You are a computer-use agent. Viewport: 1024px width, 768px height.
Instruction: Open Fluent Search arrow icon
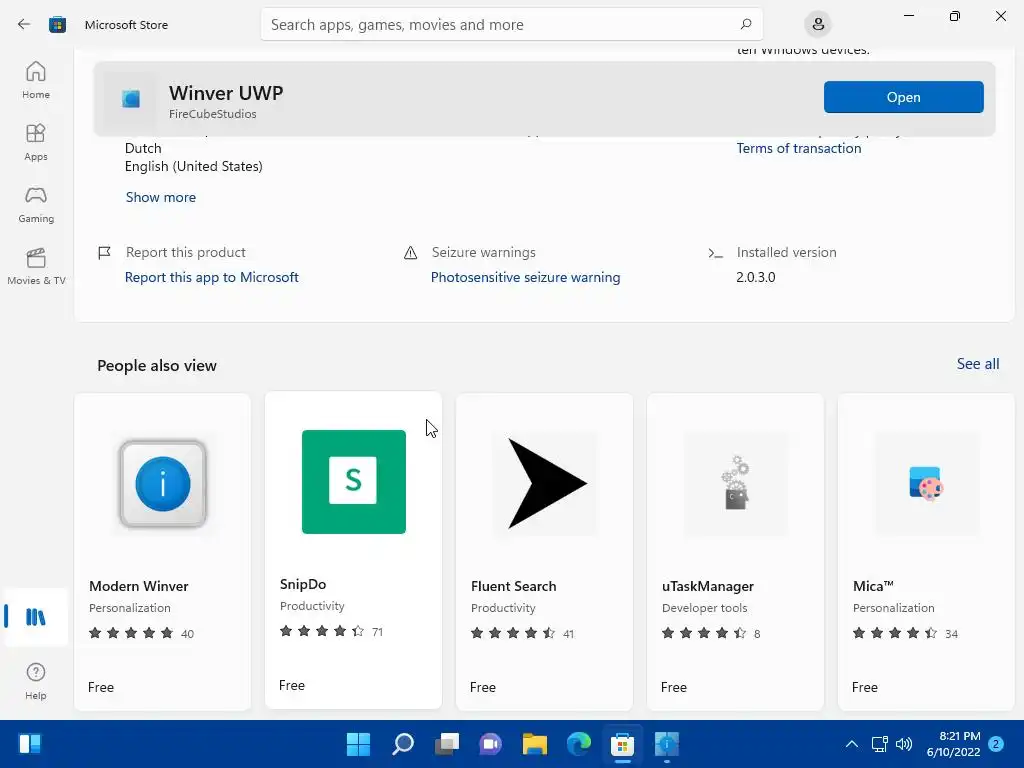click(546, 484)
